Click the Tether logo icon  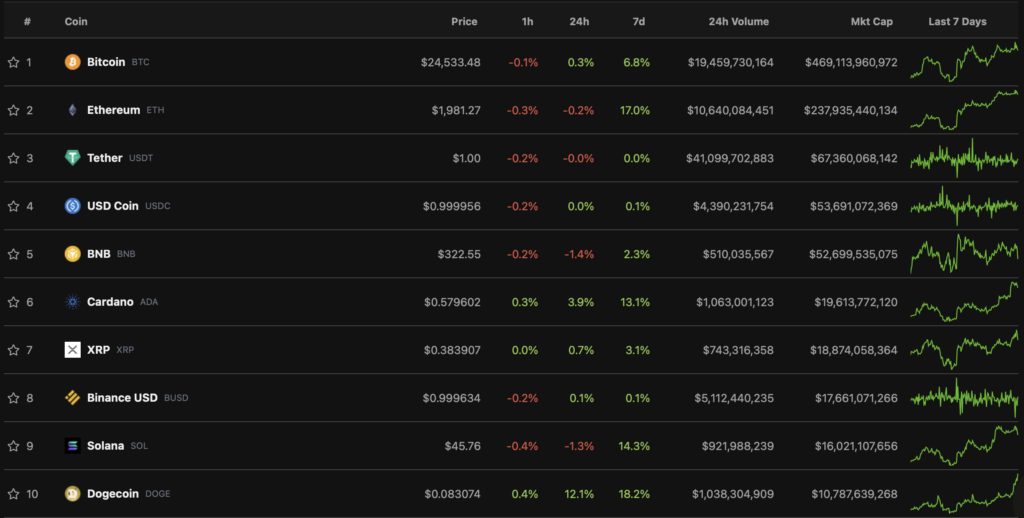(72, 158)
